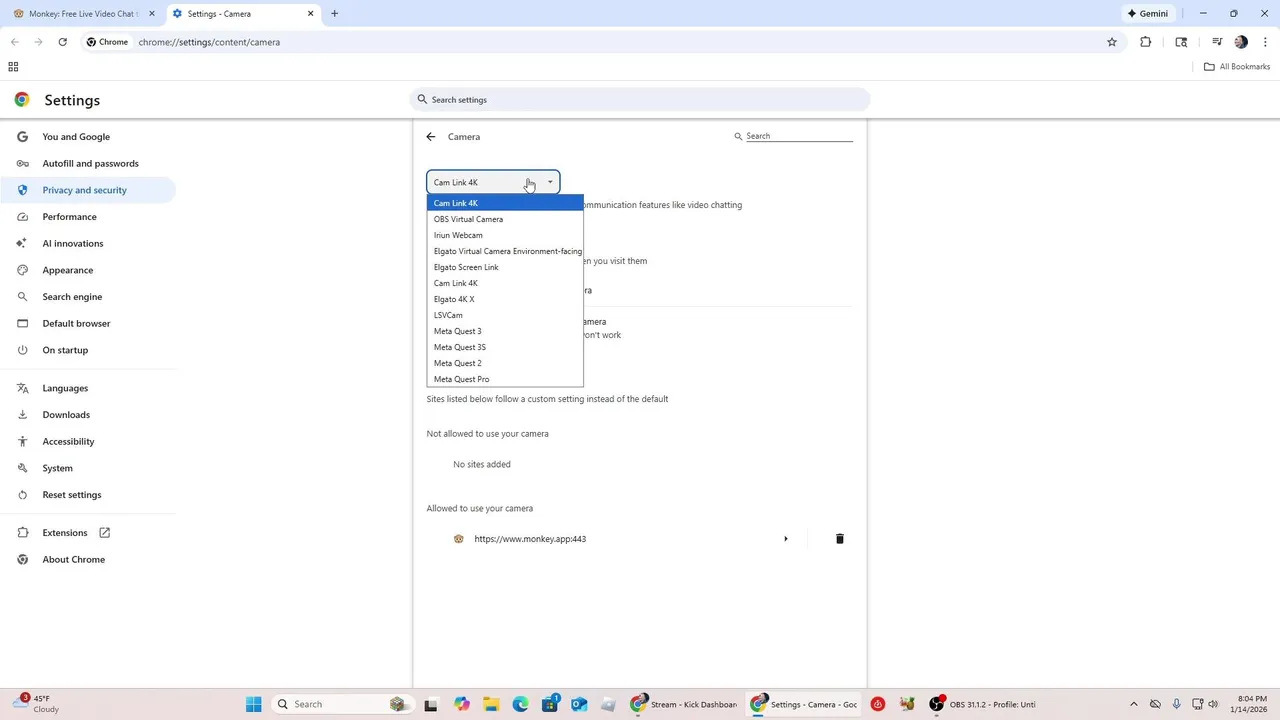Screen dimensions: 1280x720
Task: Open Accessibility settings section
Action: pyautogui.click(x=88, y=441)
